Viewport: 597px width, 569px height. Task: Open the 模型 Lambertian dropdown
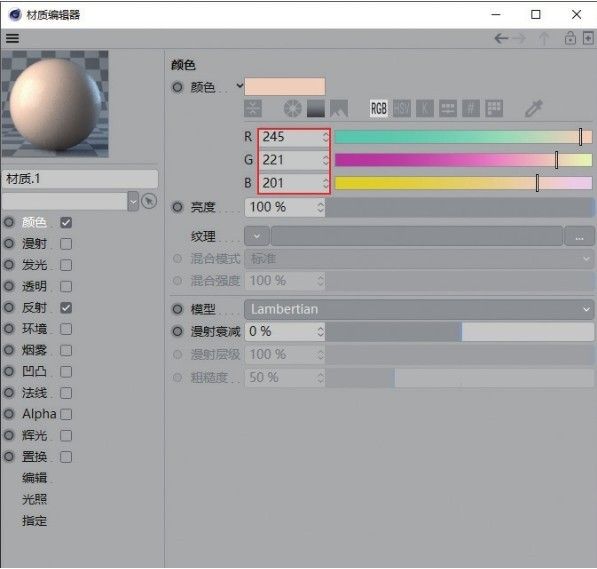tap(419, 309)
